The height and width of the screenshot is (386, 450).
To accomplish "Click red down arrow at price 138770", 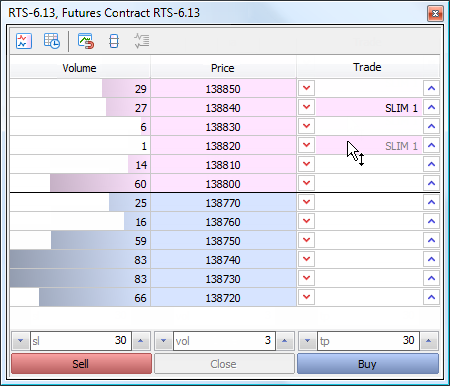I will (x=306, y=202).
